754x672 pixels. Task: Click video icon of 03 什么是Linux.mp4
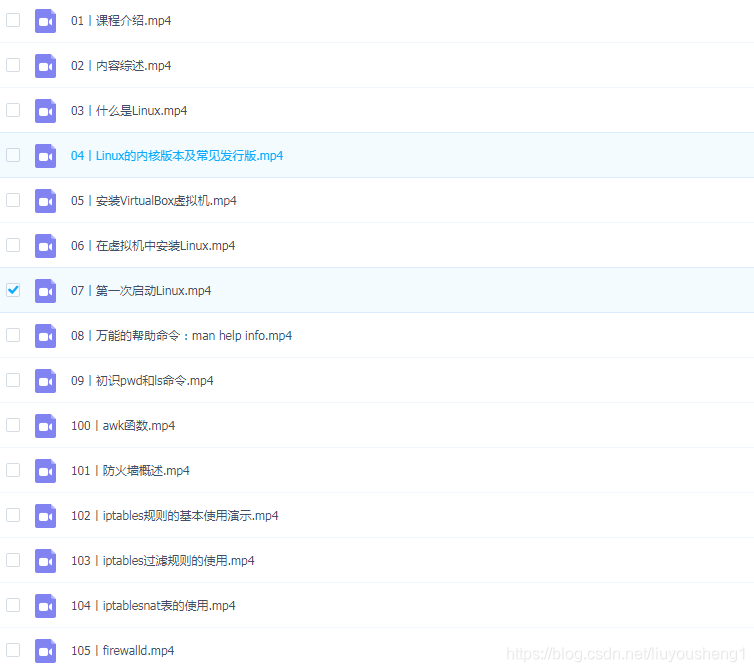(45, 111)
